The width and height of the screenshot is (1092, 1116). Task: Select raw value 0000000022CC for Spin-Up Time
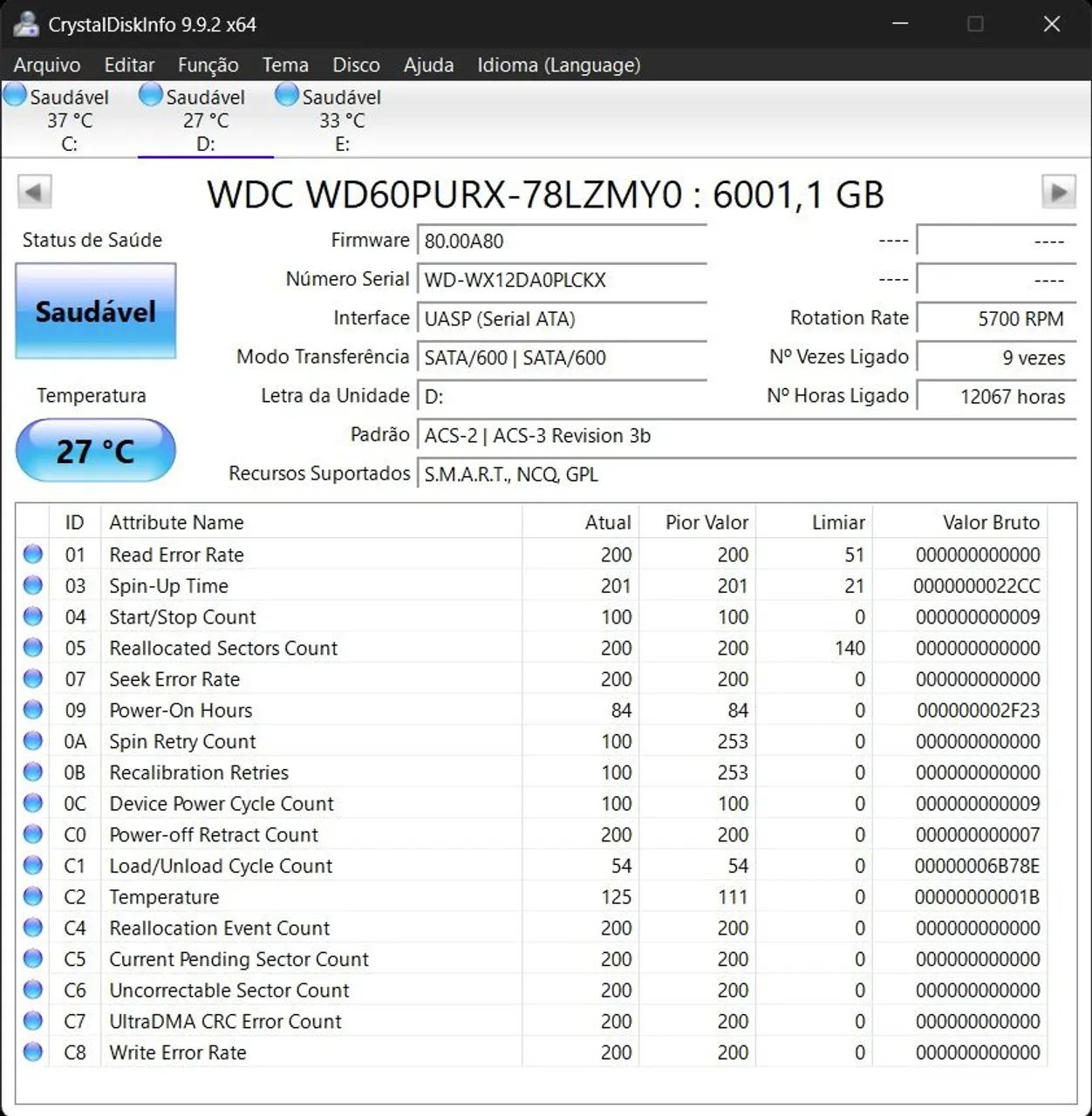(977, 586)
